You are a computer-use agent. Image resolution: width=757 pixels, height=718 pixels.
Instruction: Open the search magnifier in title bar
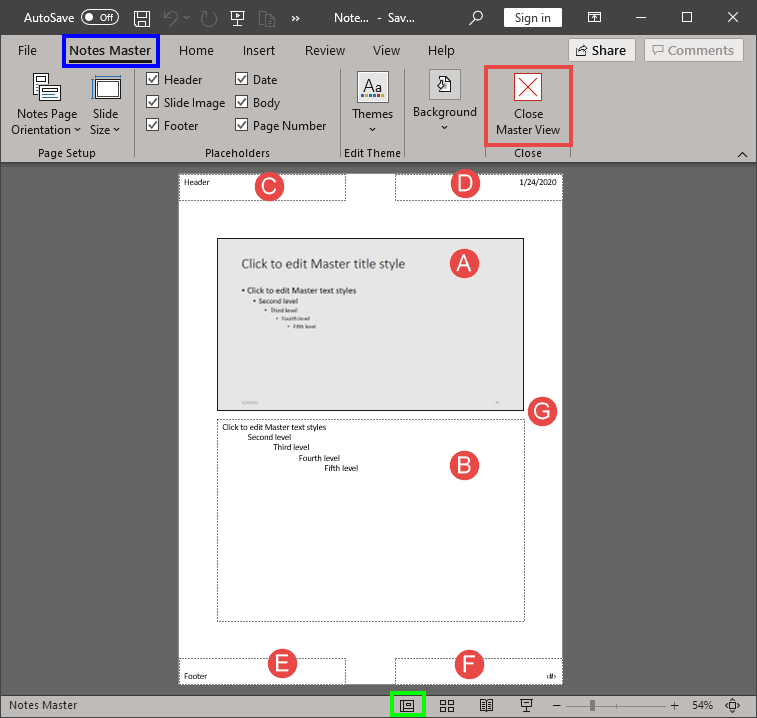(476, 18)
